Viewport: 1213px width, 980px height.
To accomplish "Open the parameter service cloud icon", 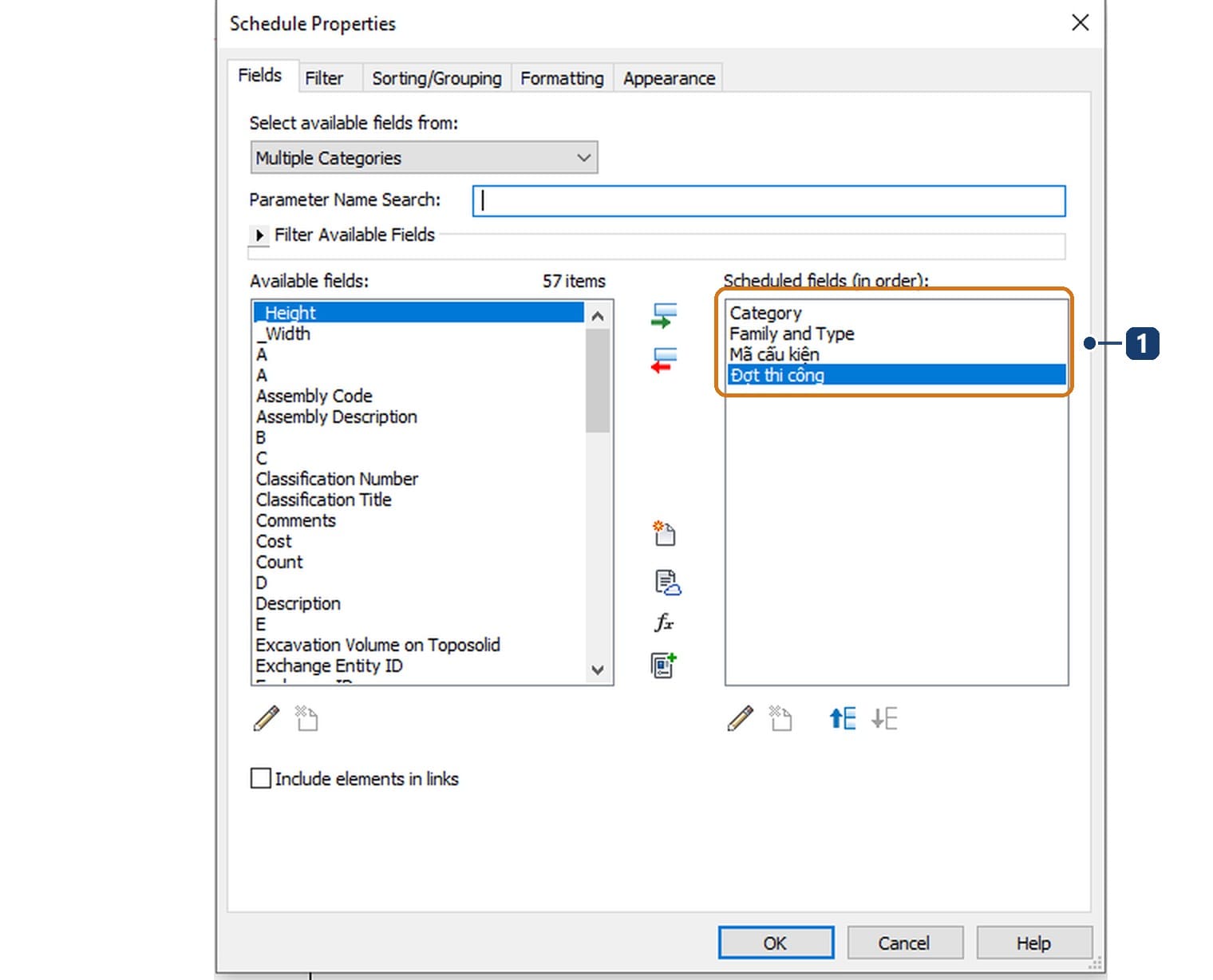I will (x=667, y=583).
